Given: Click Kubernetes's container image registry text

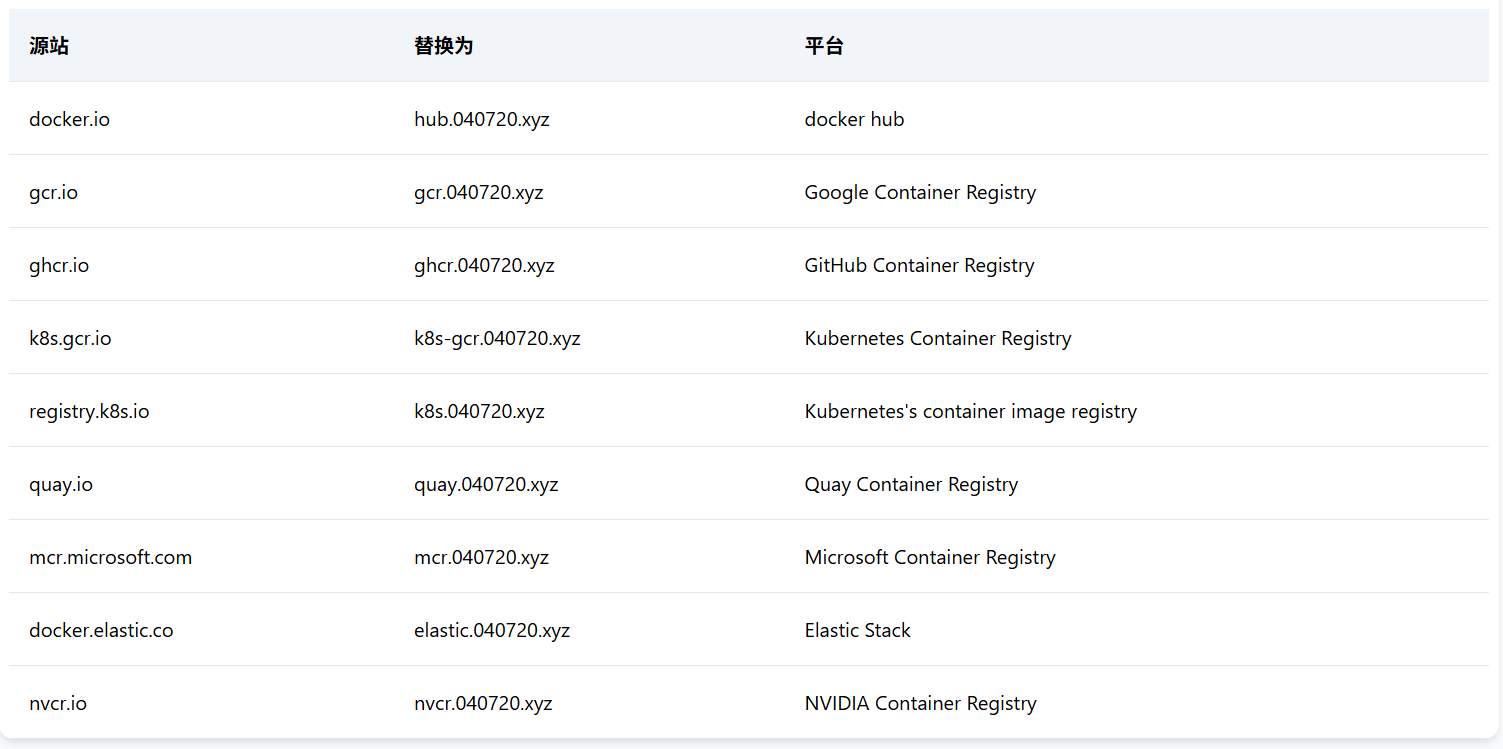Looking at the screenshot, I should (x=970, y=411).
